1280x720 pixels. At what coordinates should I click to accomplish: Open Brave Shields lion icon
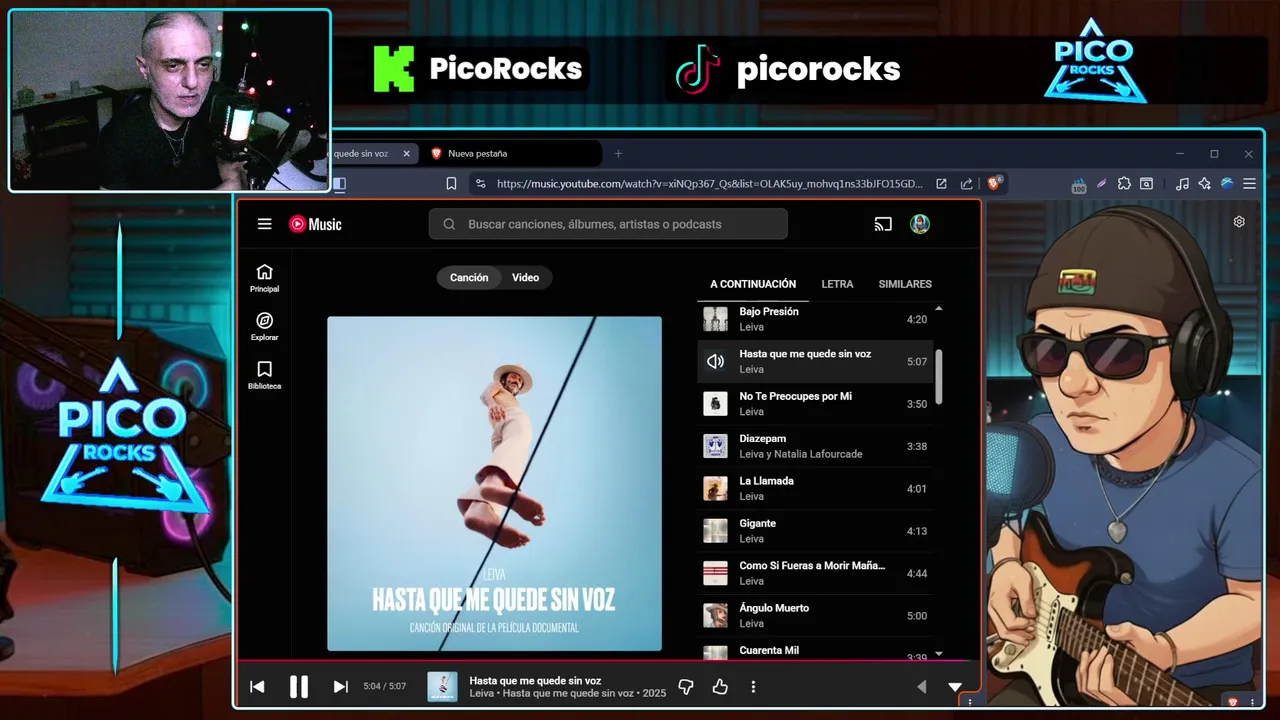[x=994, y=183]
